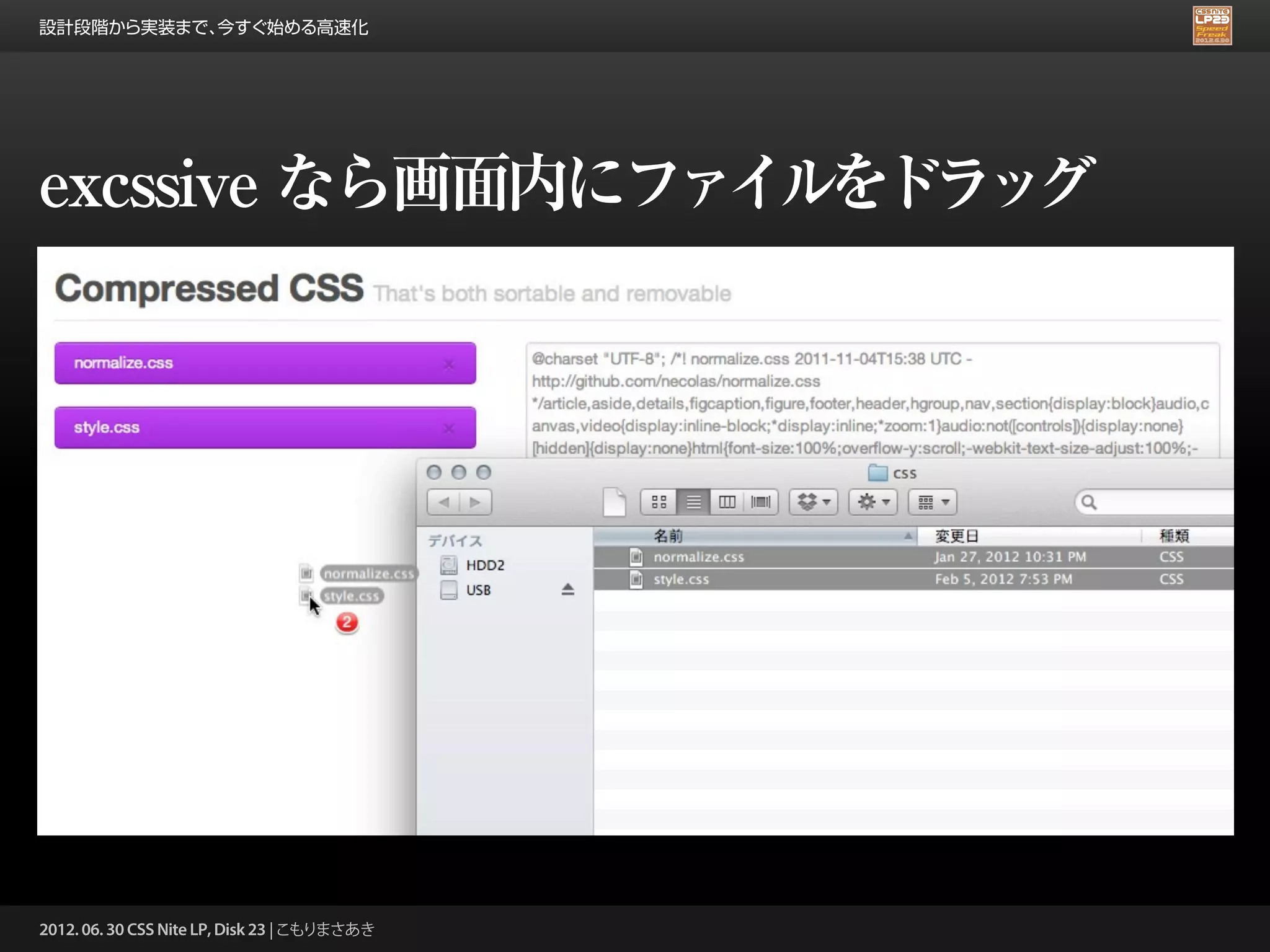Image resolution: width=1270 pixels, height=952 pixels.
Task: Switch Finder to icon view
Action: [659, 502]
